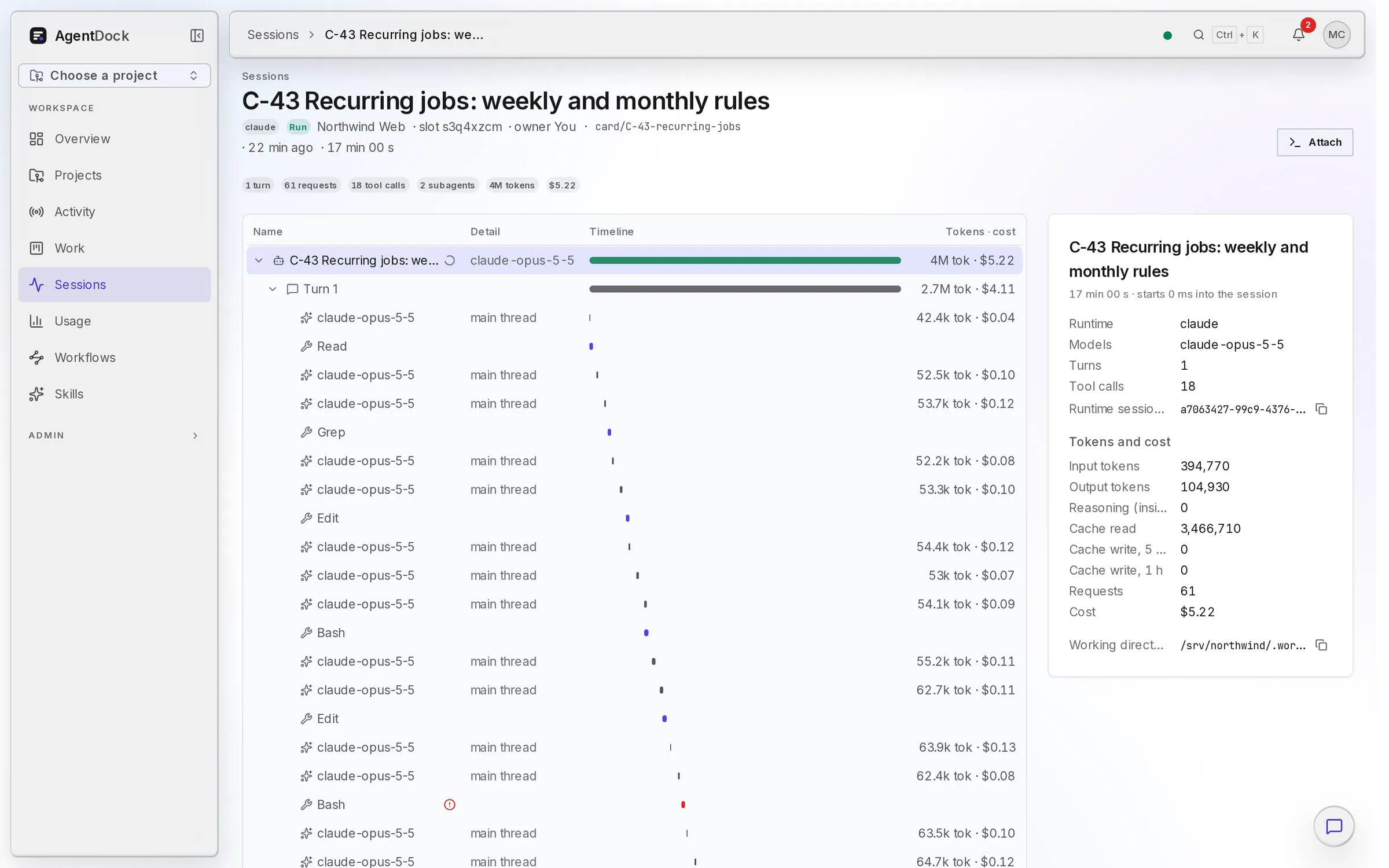Click the Turn 1 gray timeline bar
Image resolution: width=1389 pixels, height=868 pixels.
(x=745, y=289)
